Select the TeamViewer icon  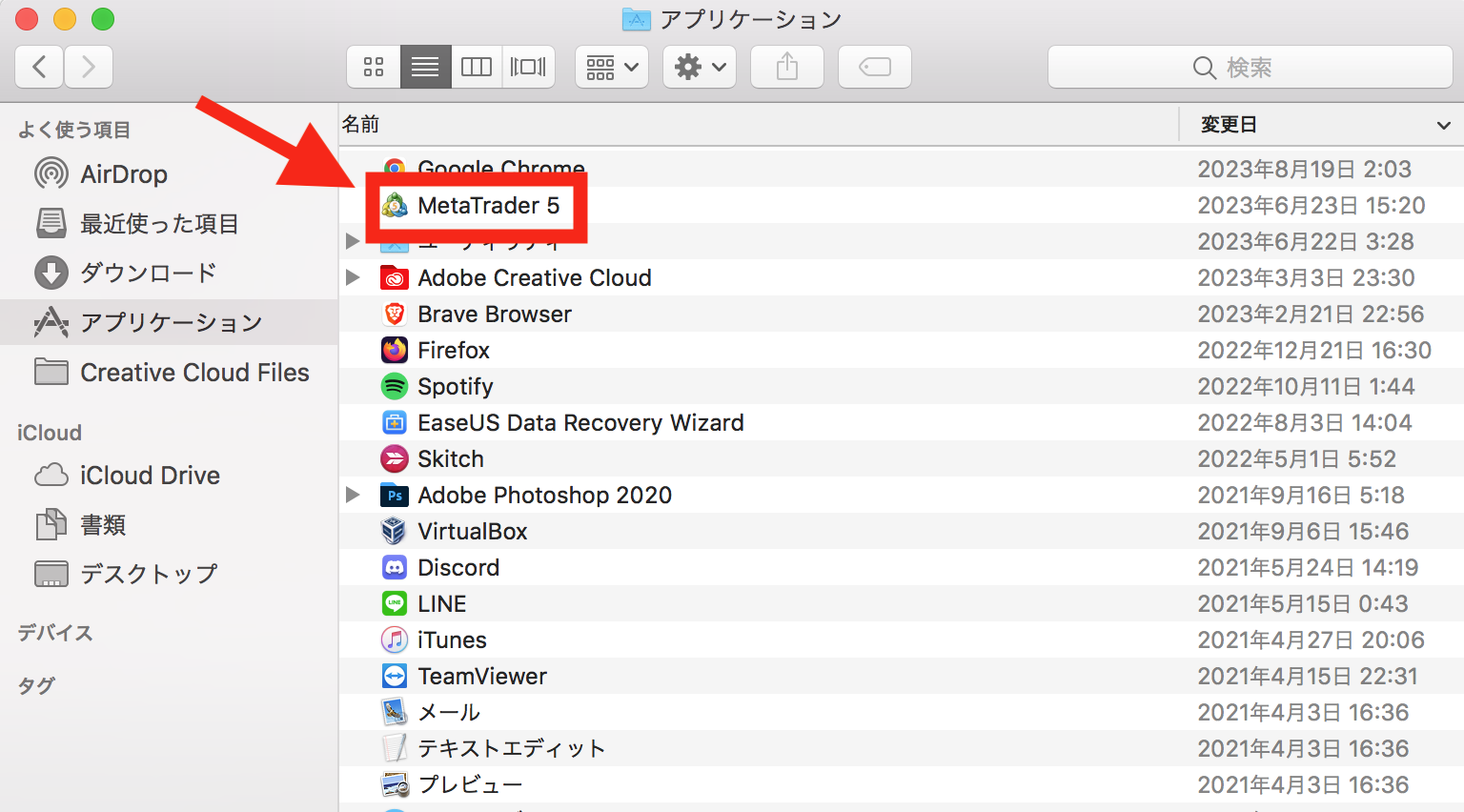395,676
